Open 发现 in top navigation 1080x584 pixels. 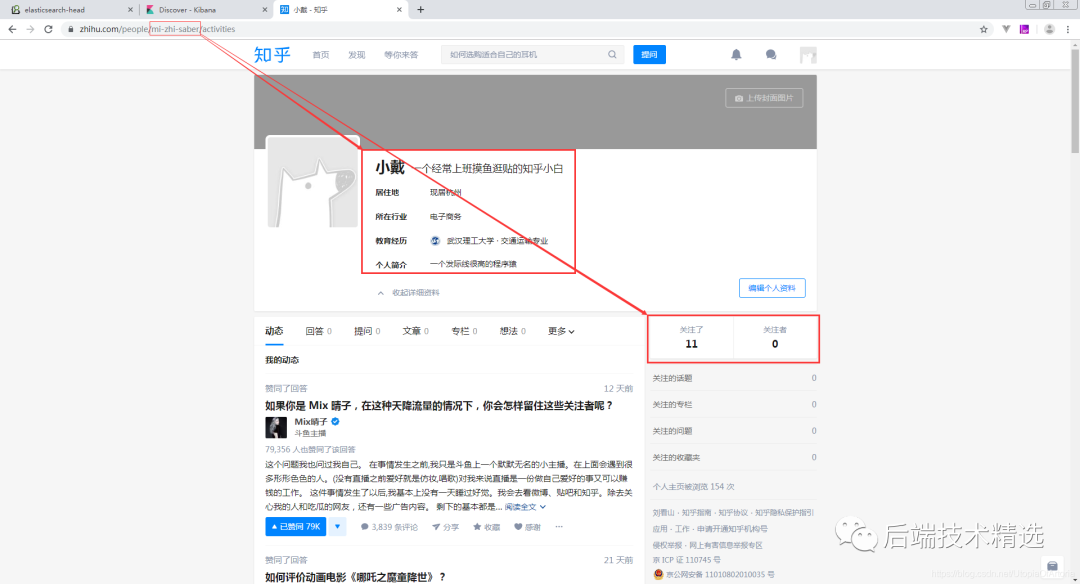tap(356, 54)
